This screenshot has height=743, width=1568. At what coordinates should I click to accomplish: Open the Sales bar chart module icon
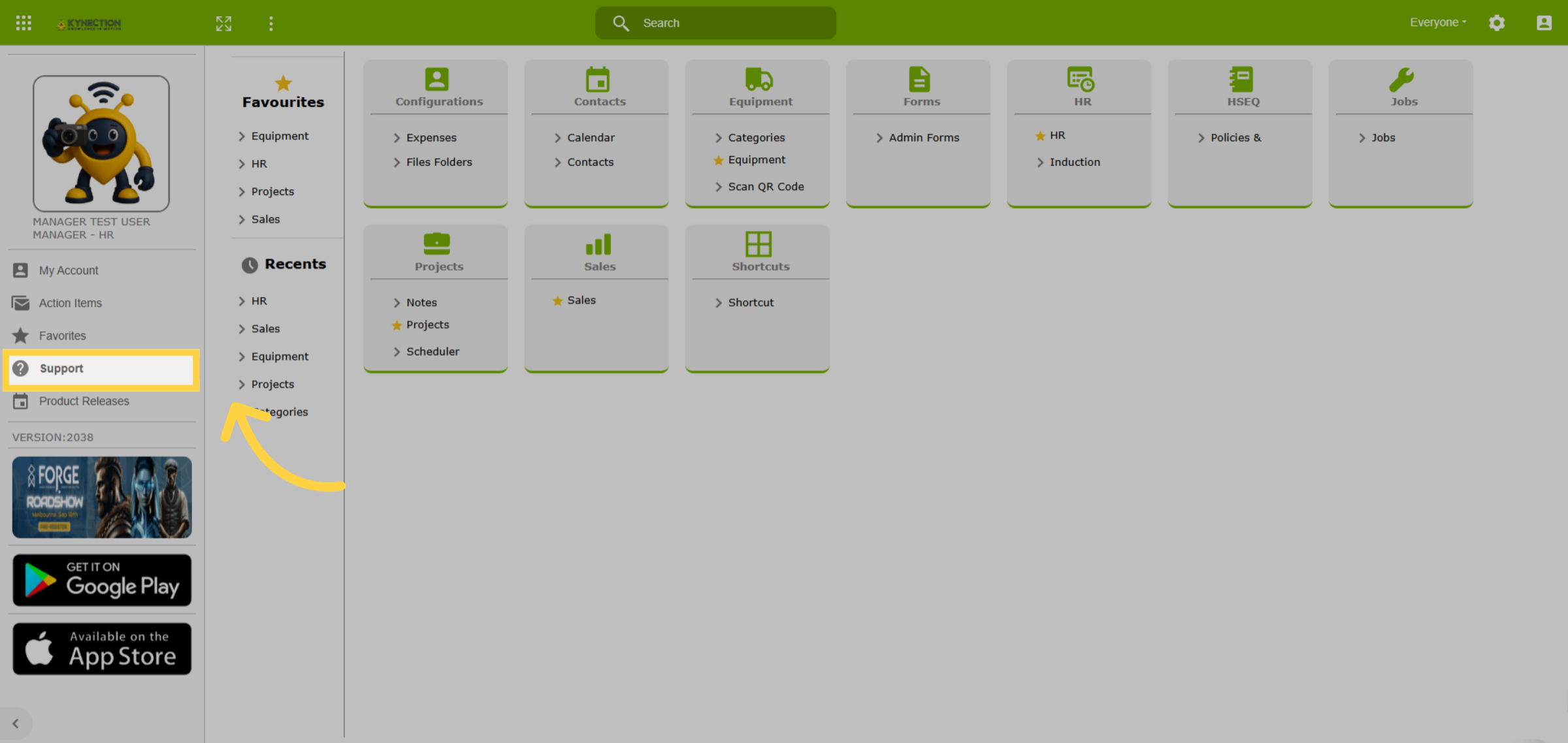coord(598,244)
